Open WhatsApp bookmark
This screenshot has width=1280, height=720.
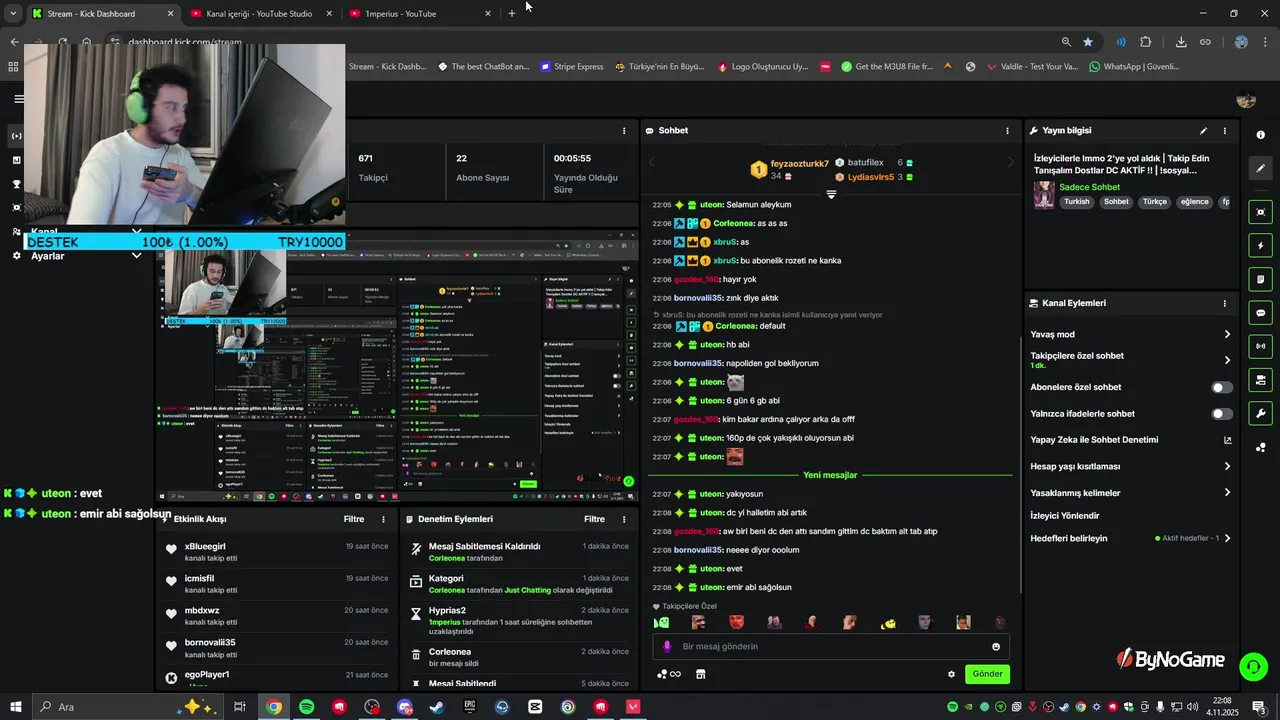[1135, 67]
